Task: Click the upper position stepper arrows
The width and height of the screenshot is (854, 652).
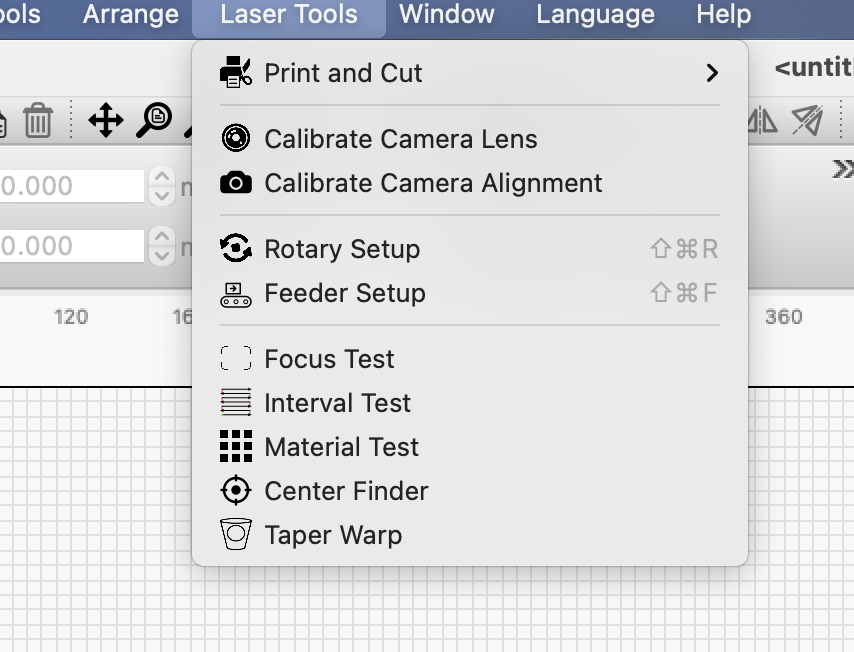Action: click(162, 186)
